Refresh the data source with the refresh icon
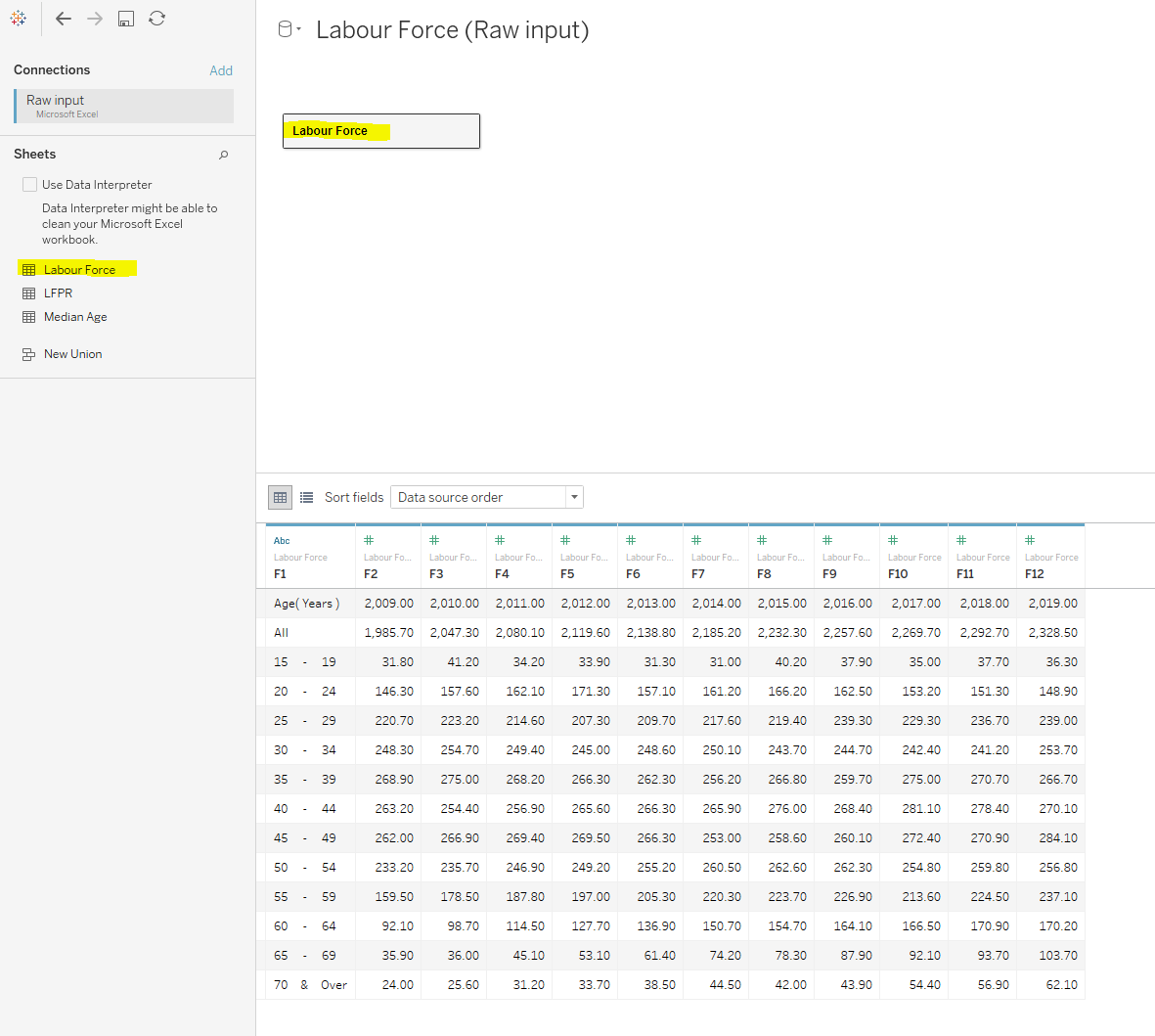 pos(156,18)
